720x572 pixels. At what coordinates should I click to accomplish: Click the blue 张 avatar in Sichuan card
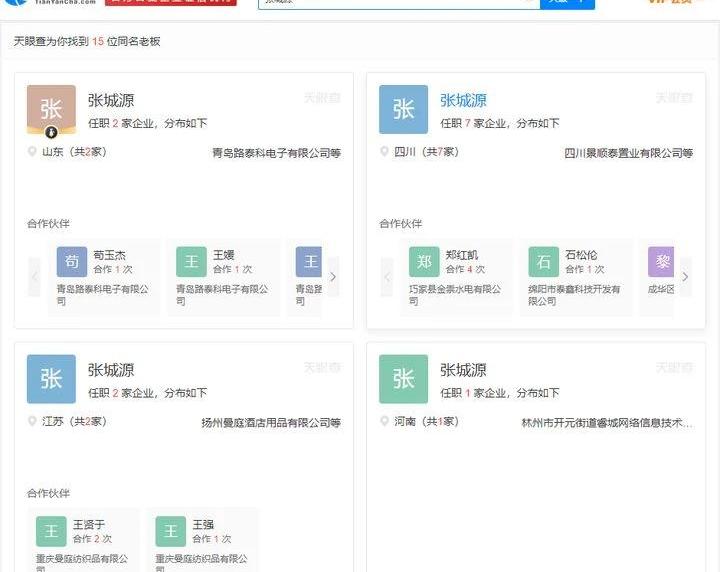403,109
